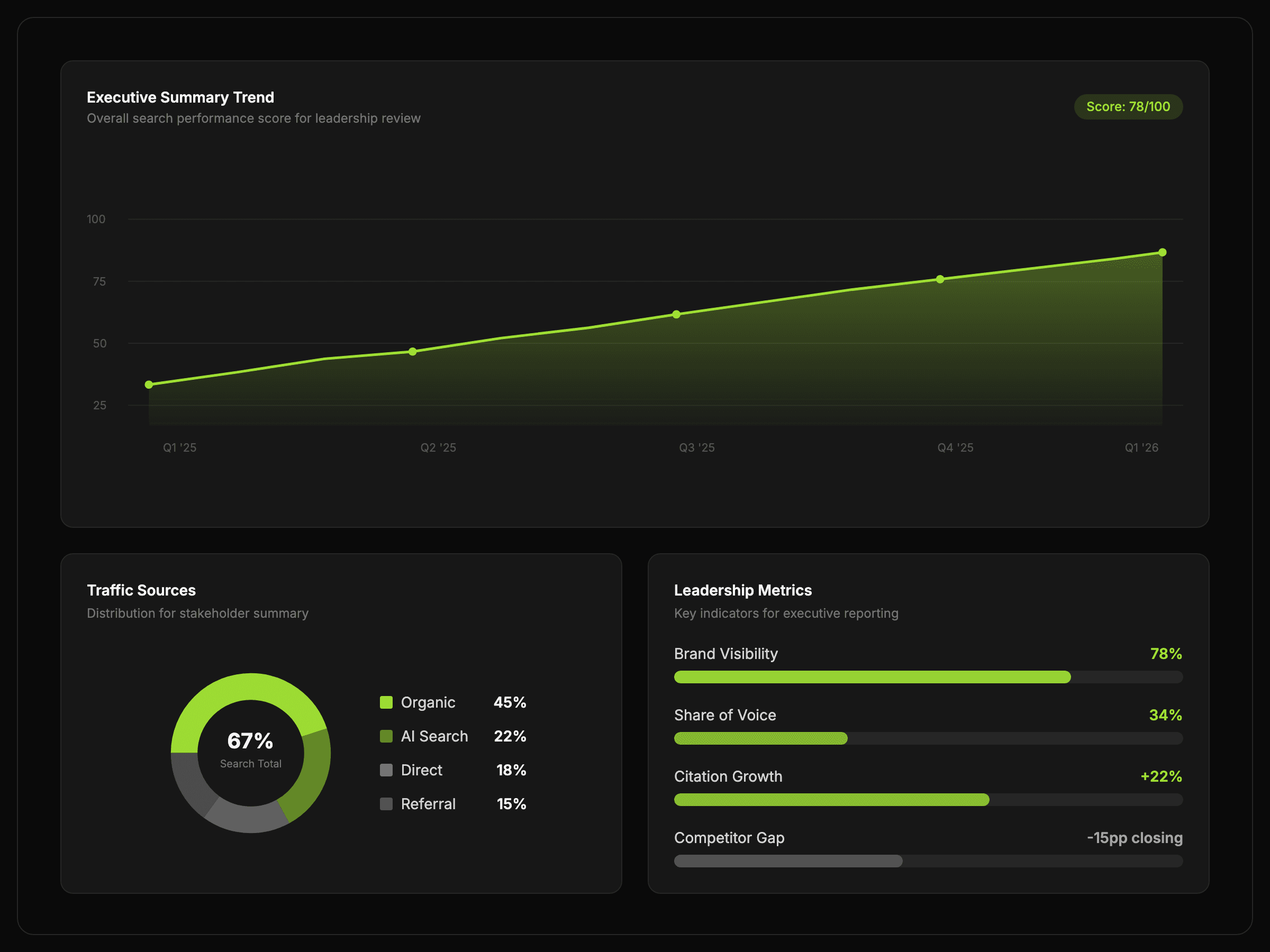
Task: Click the Direct legend color swatch
Action: click(x=386, y=770)
